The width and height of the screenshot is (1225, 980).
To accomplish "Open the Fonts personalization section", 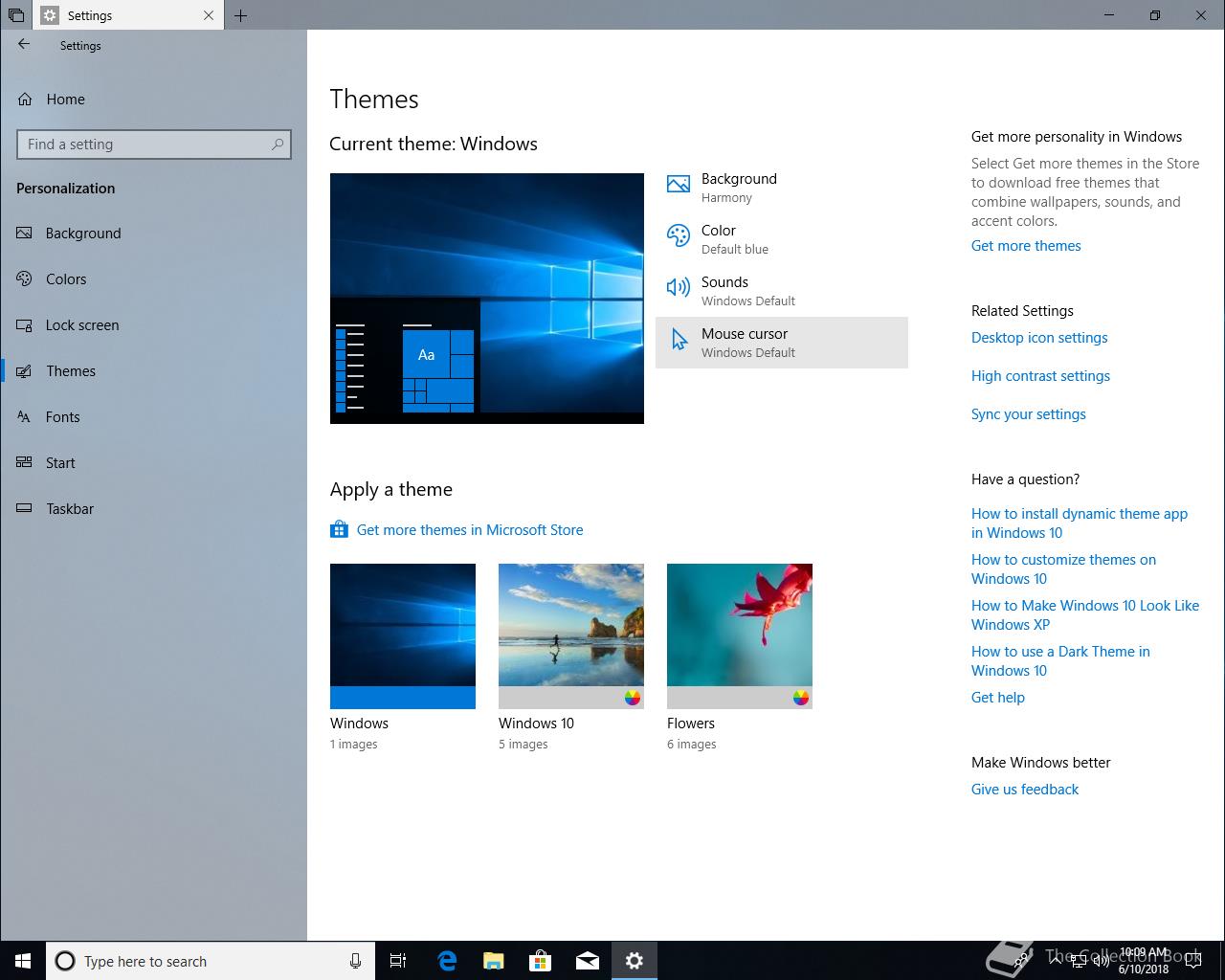I will point(154,417).
